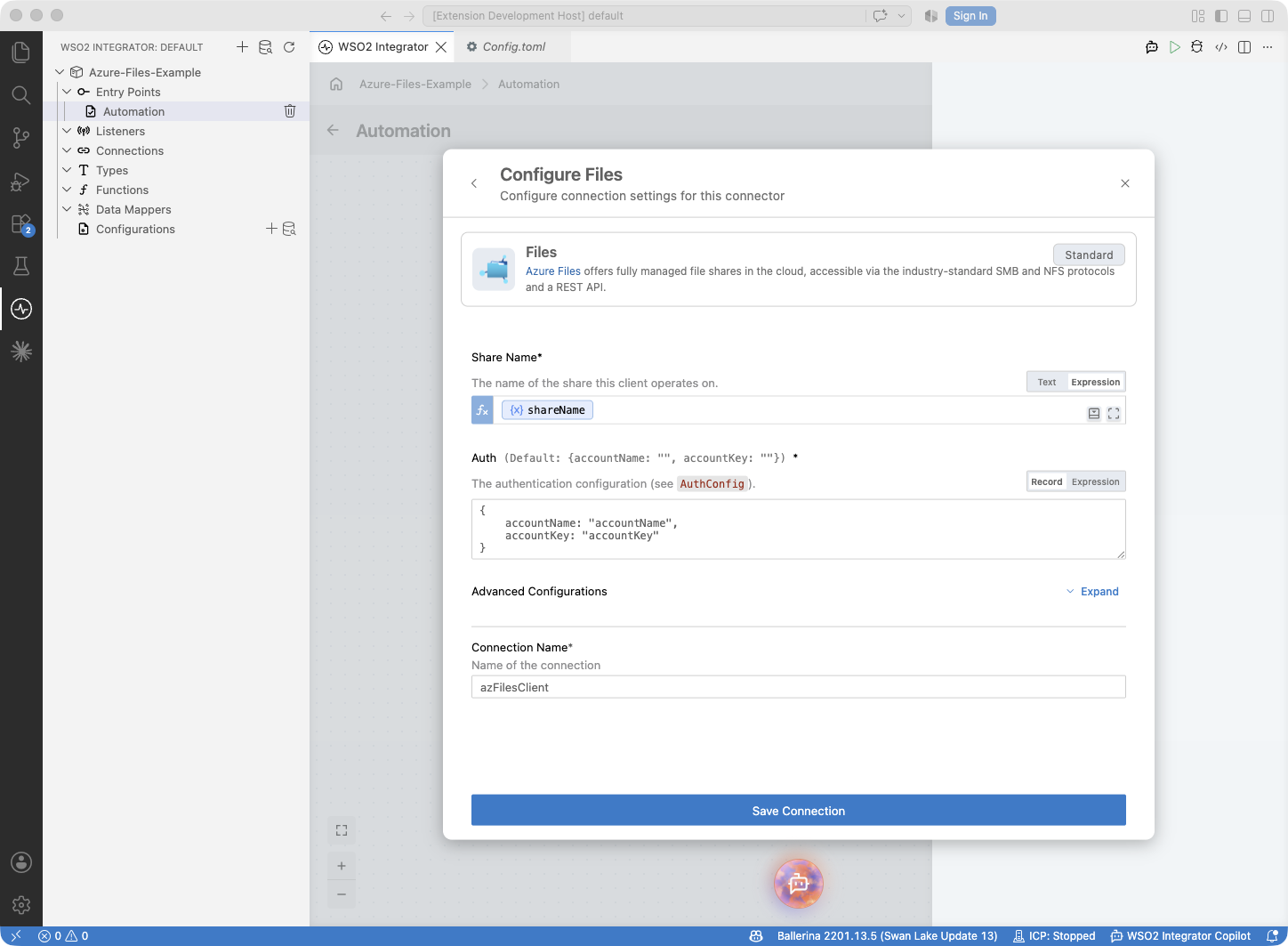Open Manage gear in activity bar
Image resolution: width=1288 pixels, height=946 pixels.
pyautogui.click(x=21, y=905)
